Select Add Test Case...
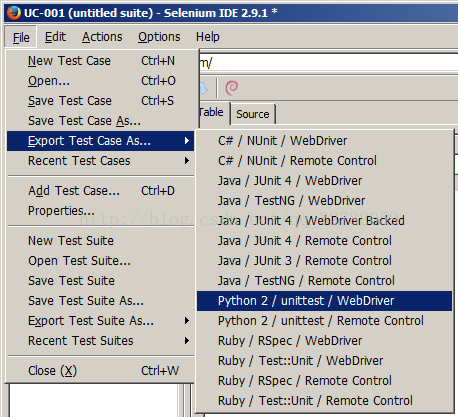Image resolution: width=458 pixels, height=417 pixels. pos(100,191)
